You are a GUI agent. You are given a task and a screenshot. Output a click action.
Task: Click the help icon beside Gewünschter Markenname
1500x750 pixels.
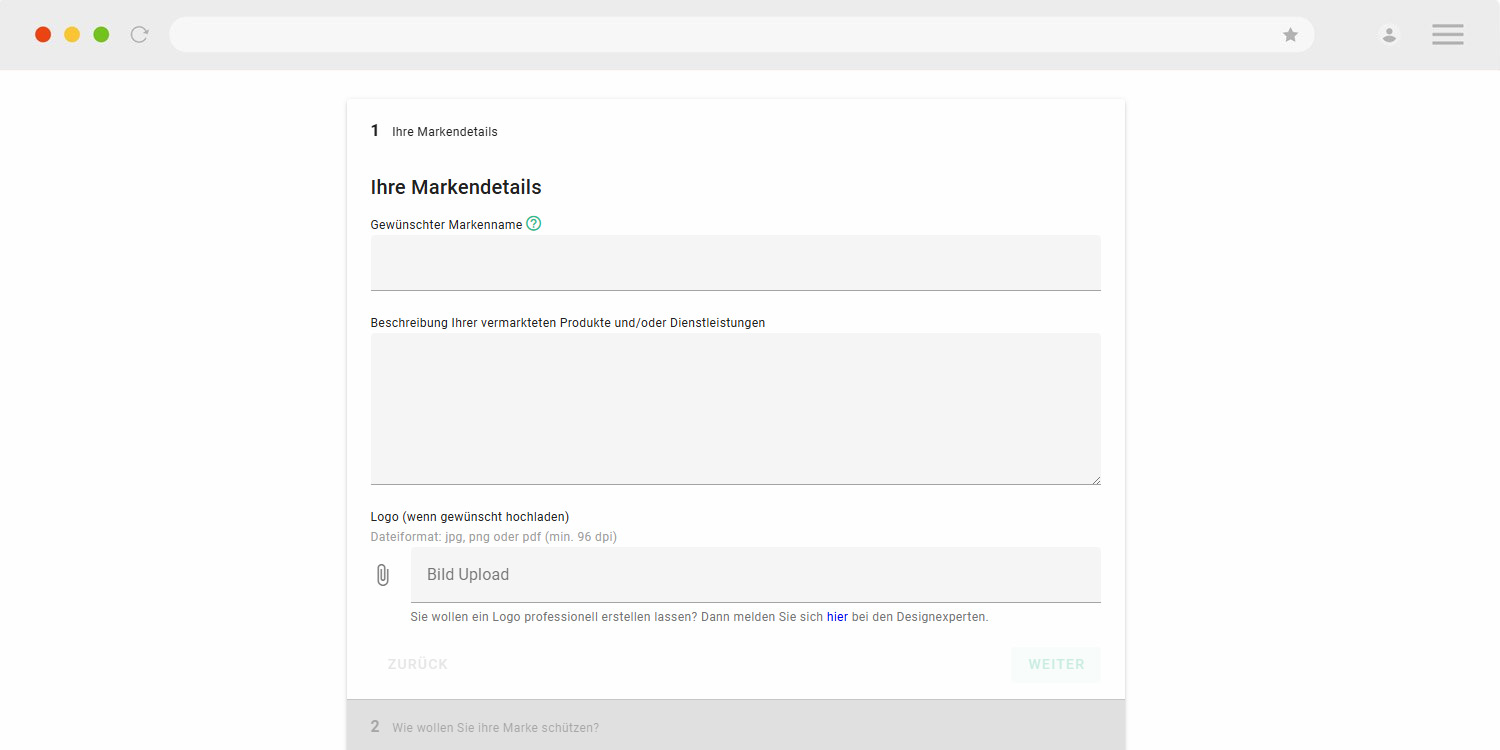pyautogui.click(x=534, y=224)
